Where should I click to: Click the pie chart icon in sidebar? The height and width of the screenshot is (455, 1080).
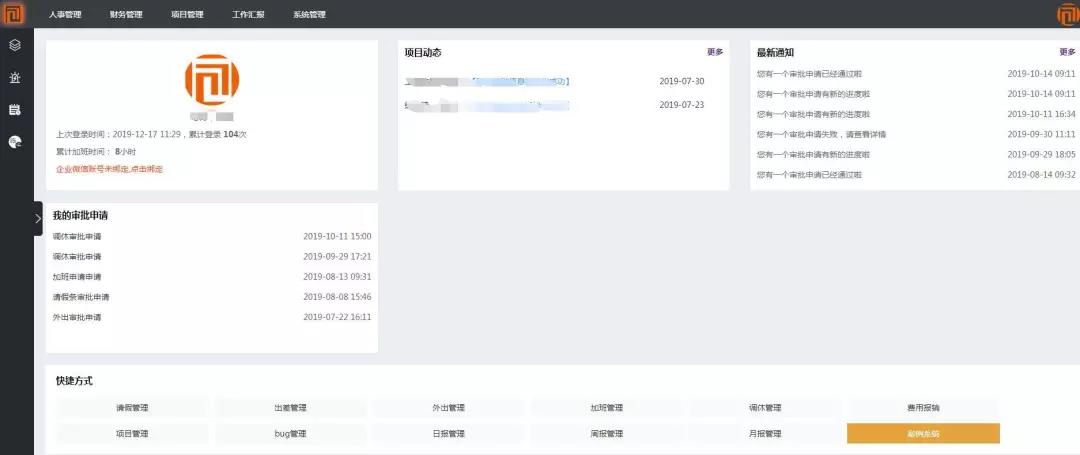[x=15, y=142]
